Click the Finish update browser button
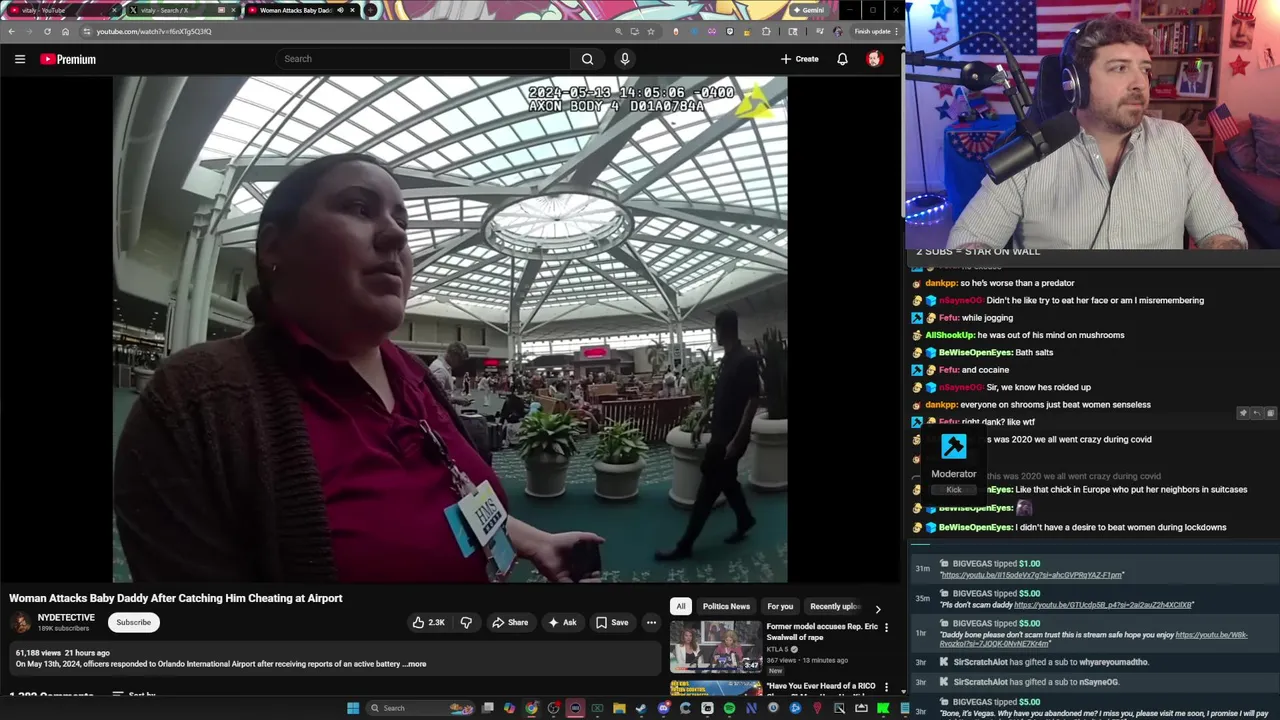 click(874, 31)
